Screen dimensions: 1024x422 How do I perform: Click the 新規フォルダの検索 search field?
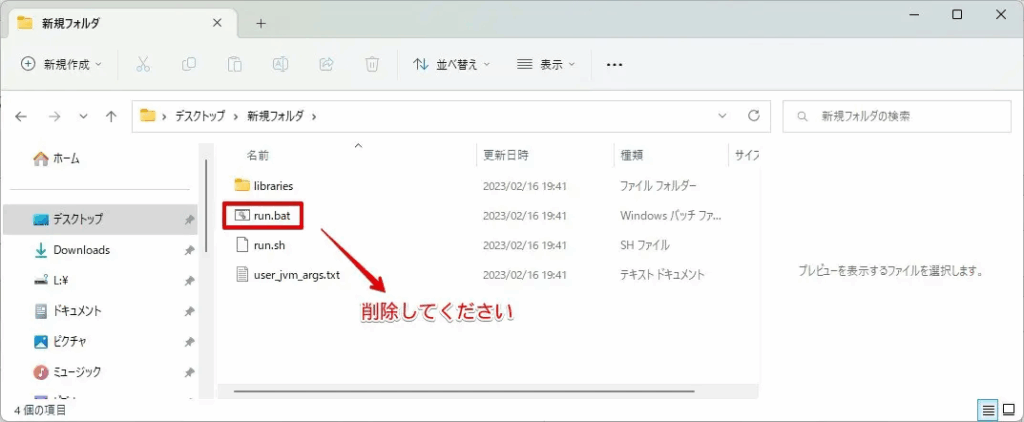click(x=900, y=116)
